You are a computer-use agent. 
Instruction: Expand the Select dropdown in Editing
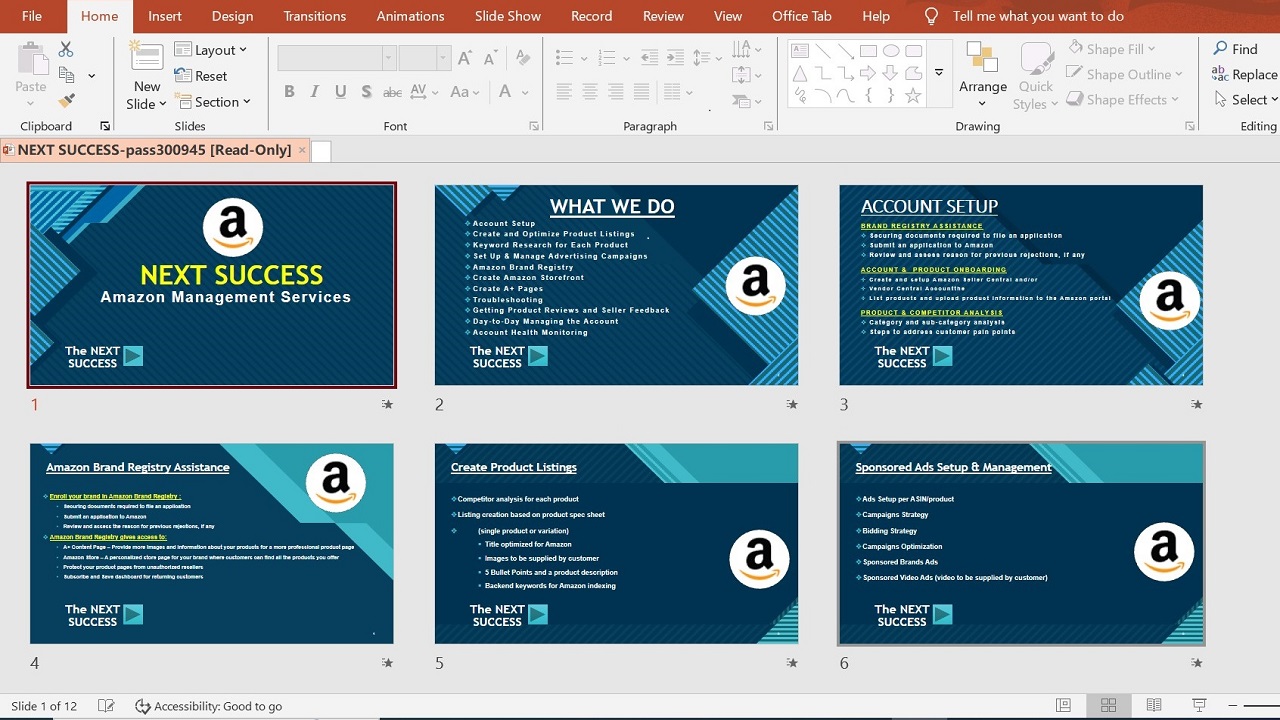[1246, 100]
